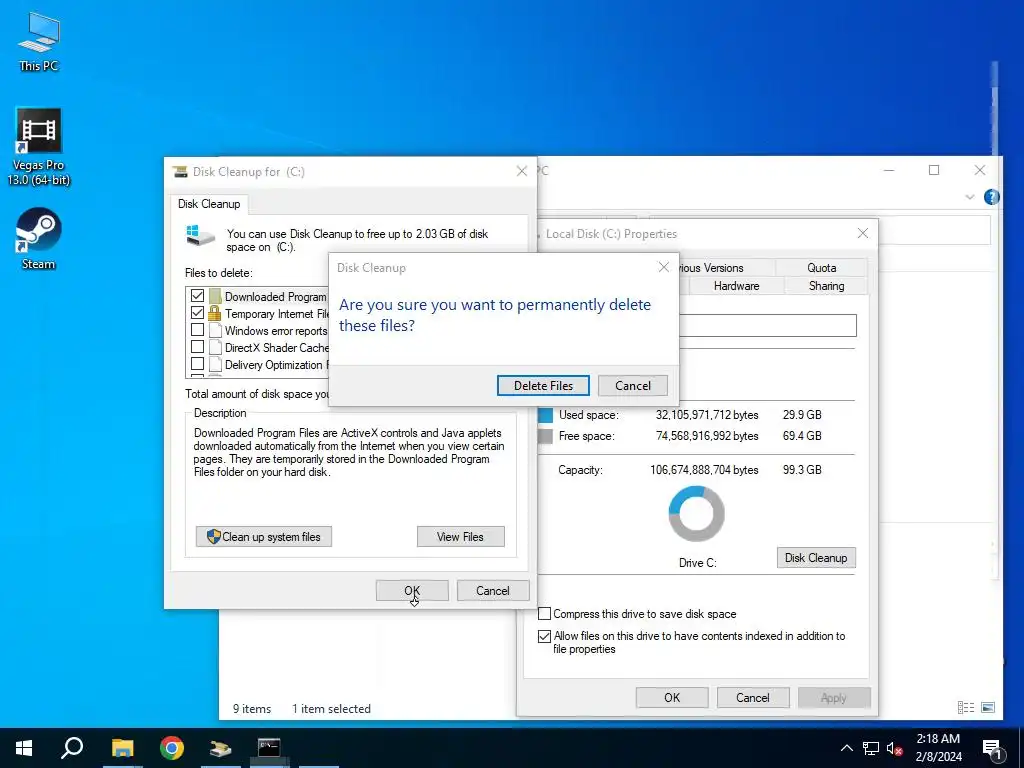
Task: Open the taskbar clock and date
Action: pyautogui.click(x=938, y=748)
